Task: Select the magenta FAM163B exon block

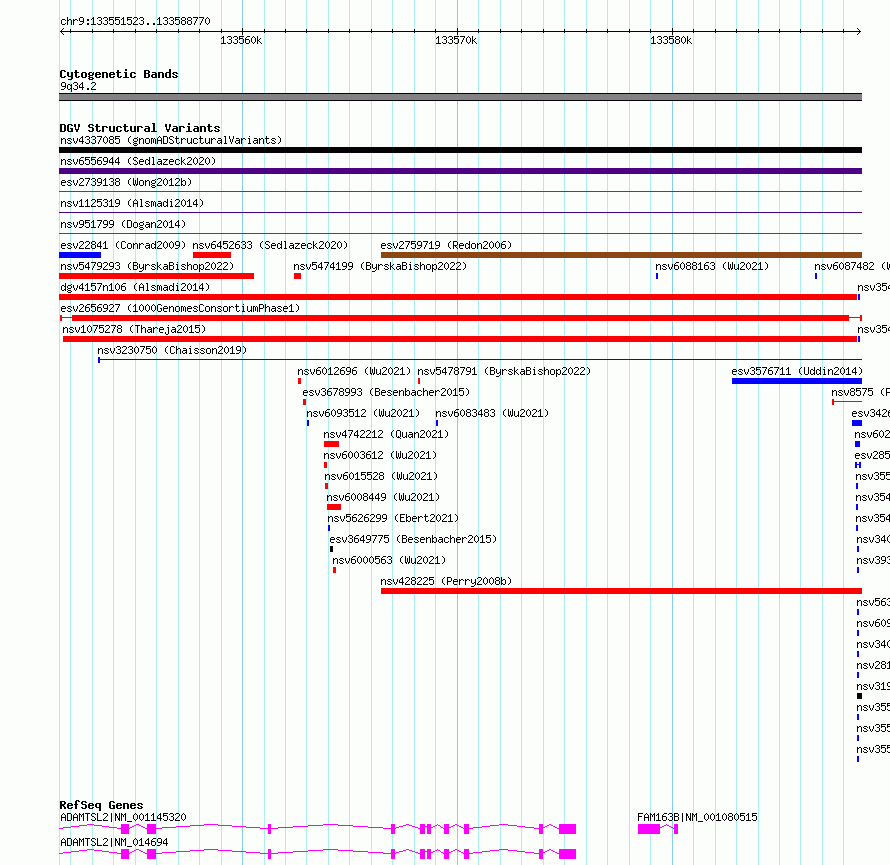Action: (x=649, y=829)
